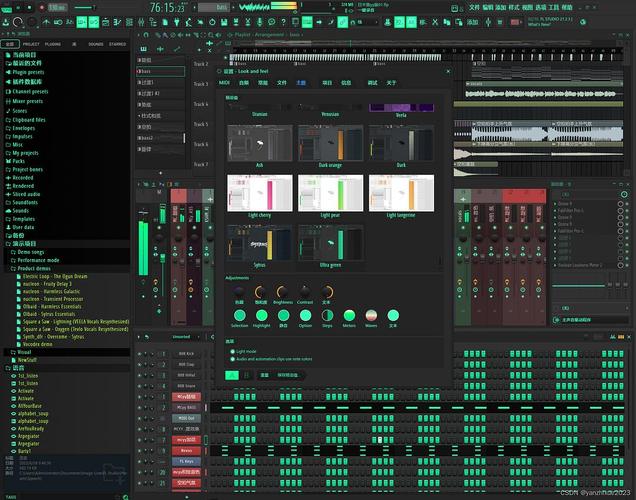
Task: Click the ALL tab in the browser
Action: pyautogui.click(x=10, y=44)
